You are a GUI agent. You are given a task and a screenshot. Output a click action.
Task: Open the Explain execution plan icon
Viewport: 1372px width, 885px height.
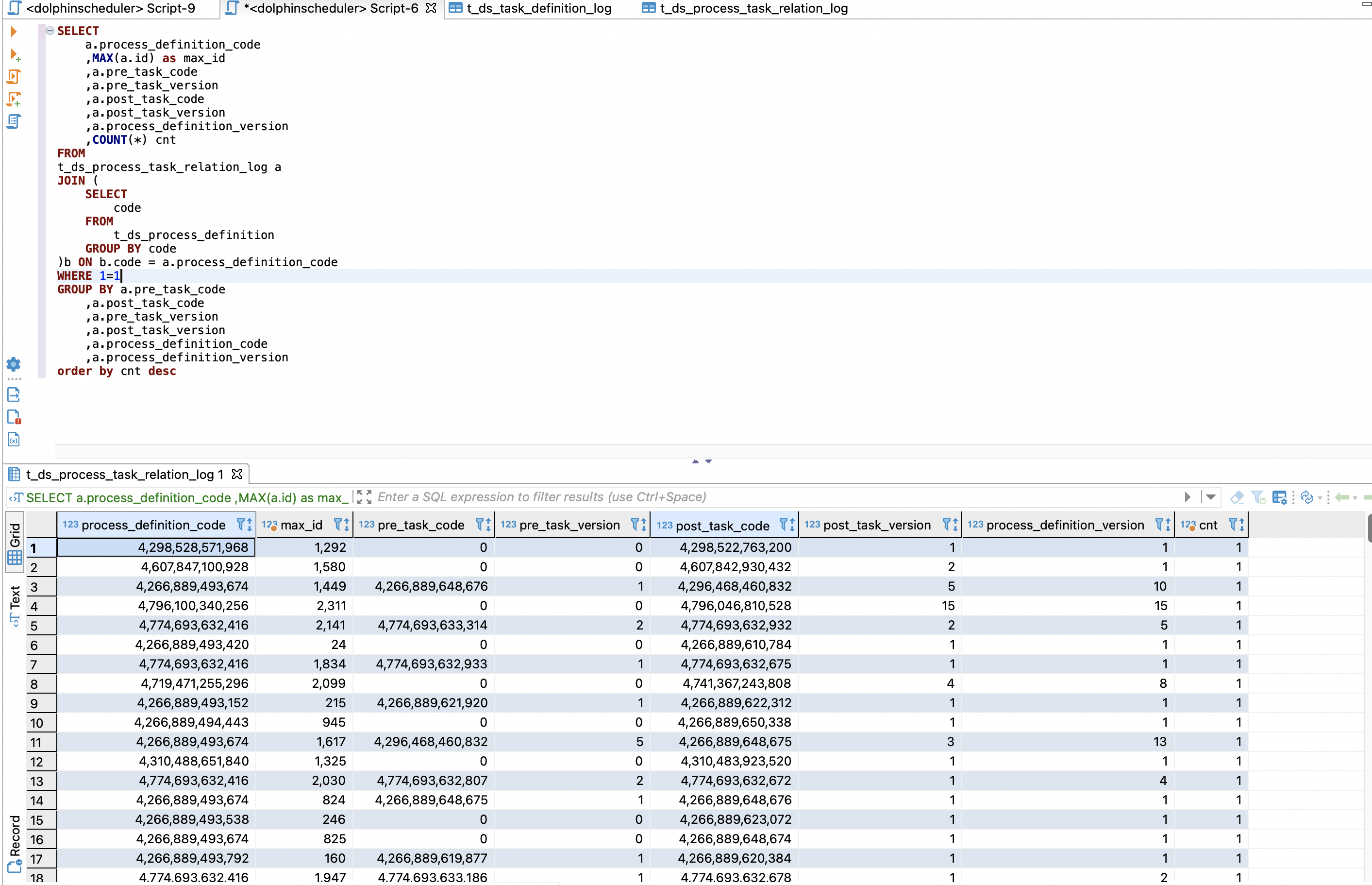coord(15,121)
